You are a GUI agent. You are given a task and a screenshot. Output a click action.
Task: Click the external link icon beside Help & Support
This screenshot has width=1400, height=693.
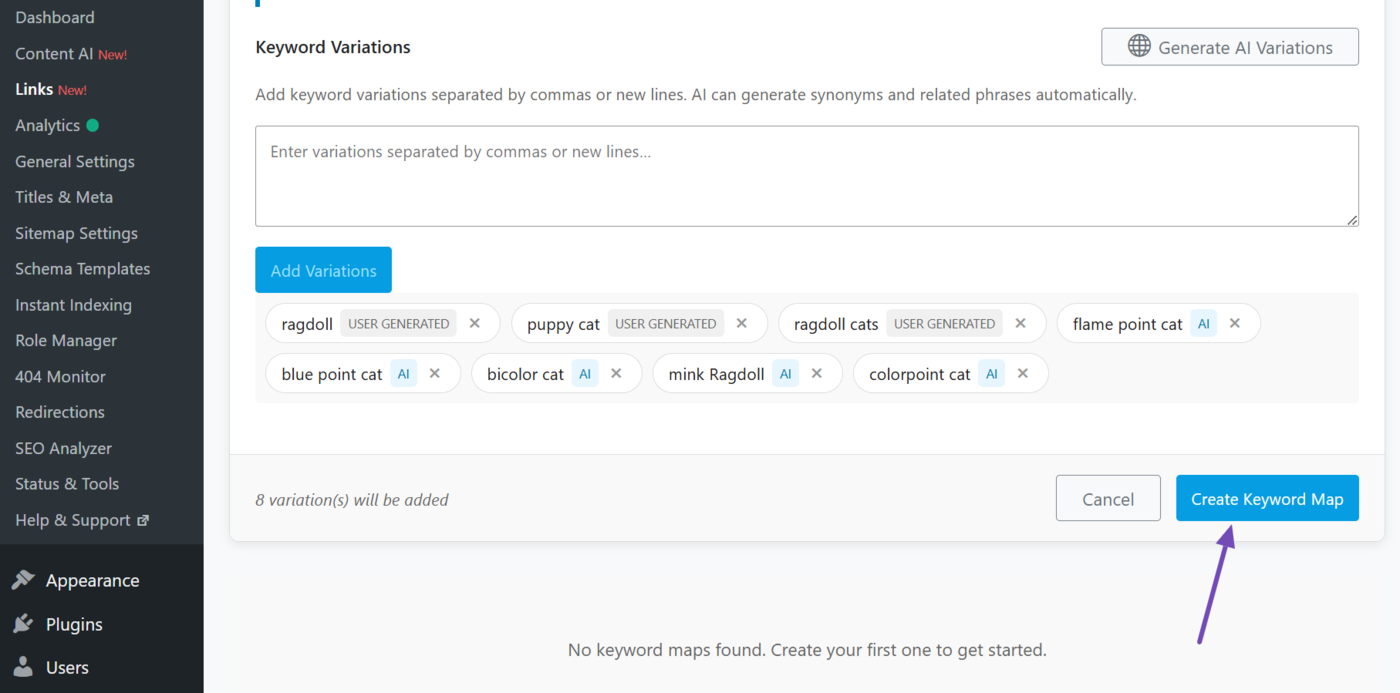coord(143,520)
